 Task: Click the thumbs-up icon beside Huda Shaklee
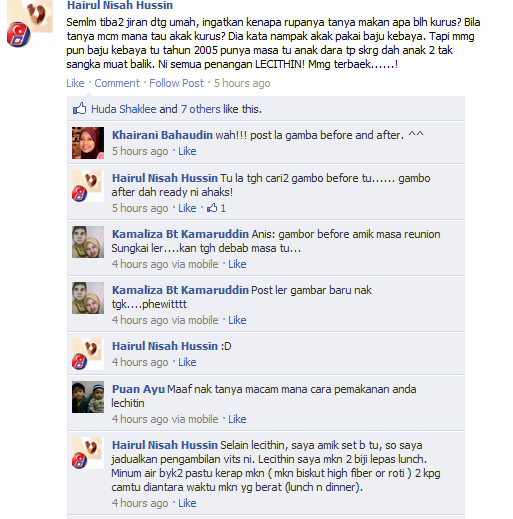[x=79, y=109]
